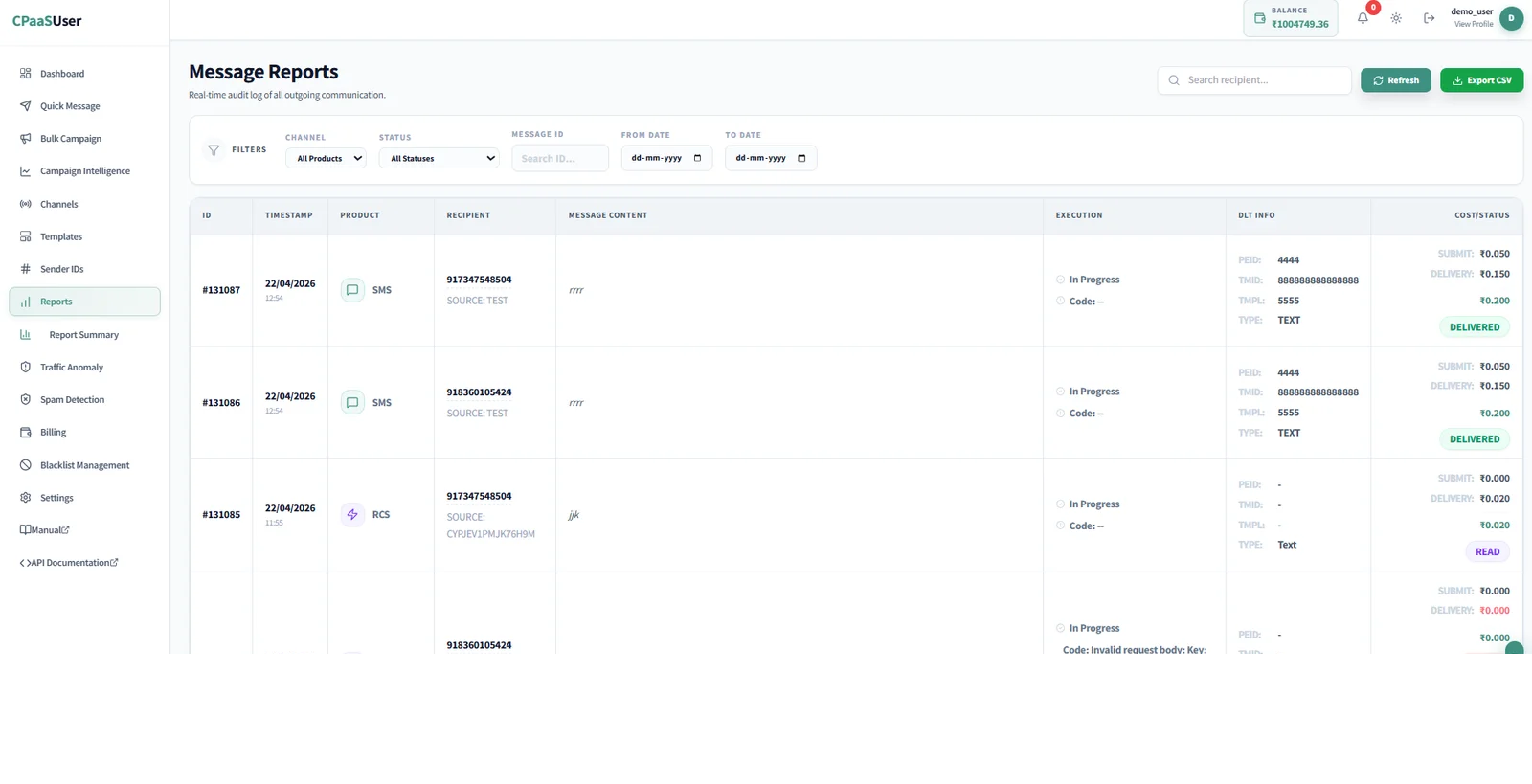This screenshot has width=1532, height=784.
Task: Click the SOURCE: CYPJEV1PMJK76H9M text
Action: click(490, 526)
